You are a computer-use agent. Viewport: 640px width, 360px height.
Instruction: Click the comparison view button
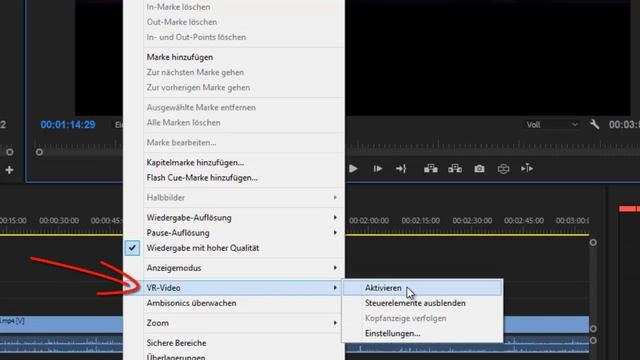527,169
